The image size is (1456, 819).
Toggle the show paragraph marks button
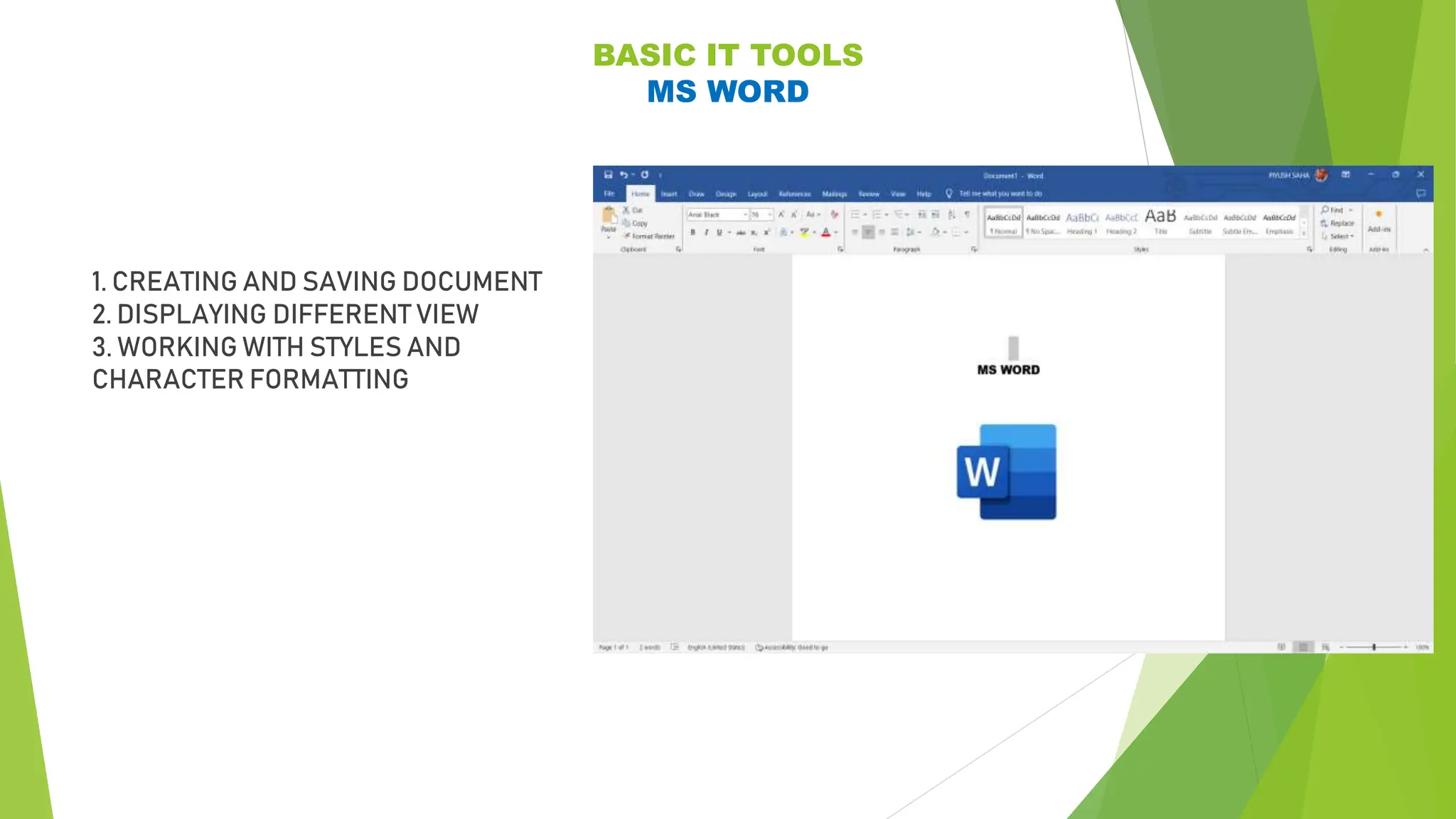pyautogui.click(x=967, y=215)
